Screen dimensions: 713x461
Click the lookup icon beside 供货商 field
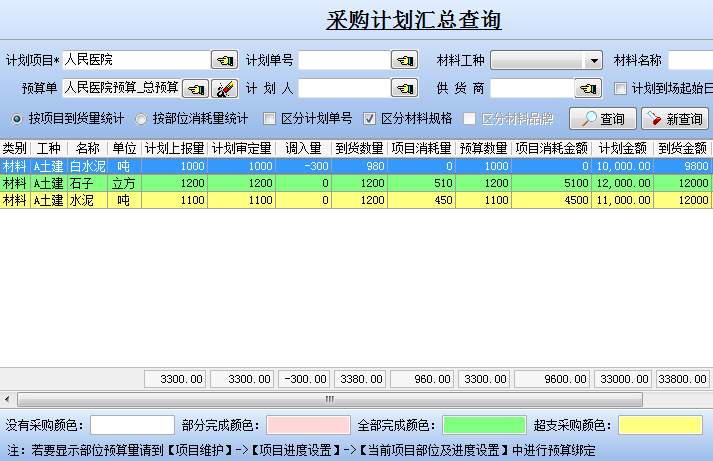(588, 89)
